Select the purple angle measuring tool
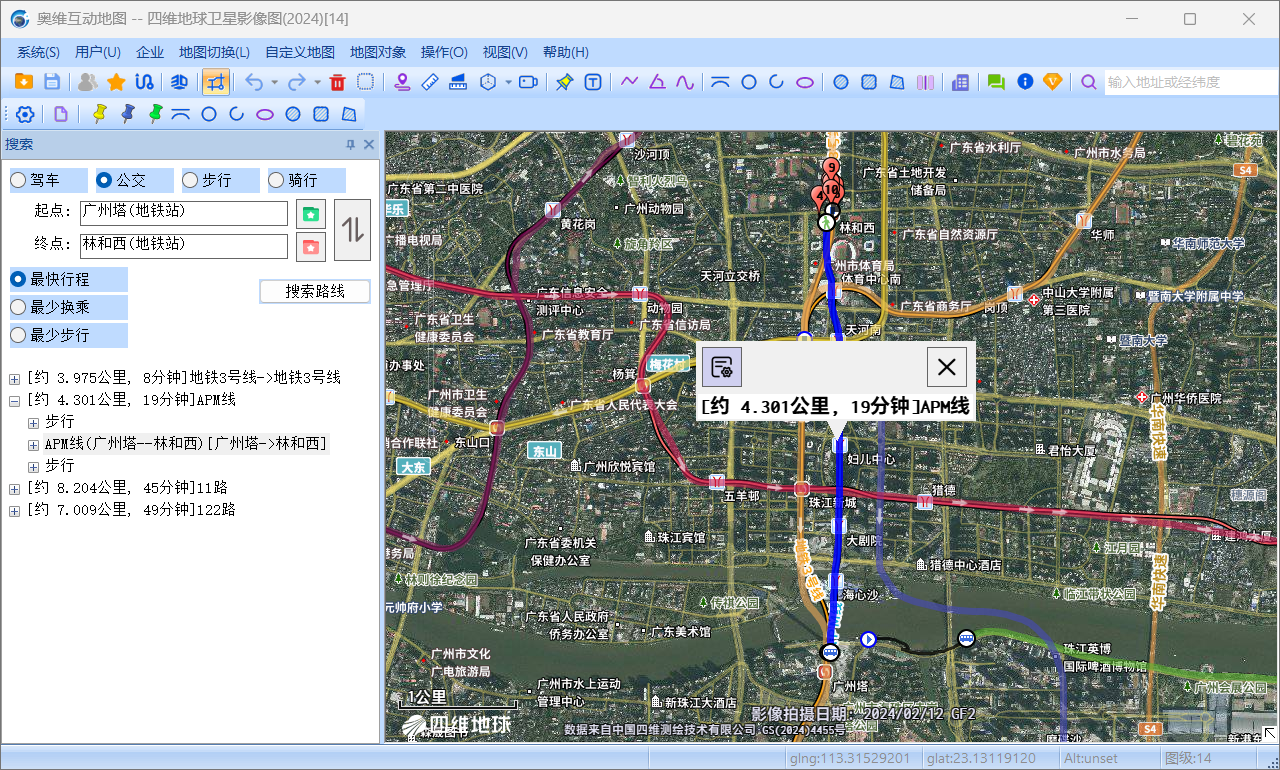The width and height of the screenshot is (1280, 770). pyautogui.click(x=657, y=82)
